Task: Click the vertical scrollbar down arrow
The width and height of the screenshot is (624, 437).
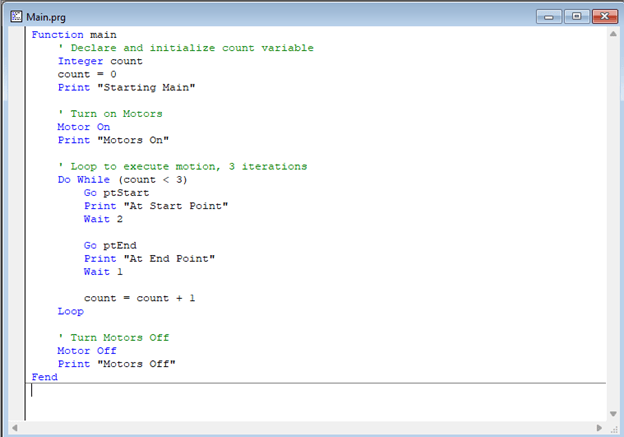Action: [x=613, y=414]
